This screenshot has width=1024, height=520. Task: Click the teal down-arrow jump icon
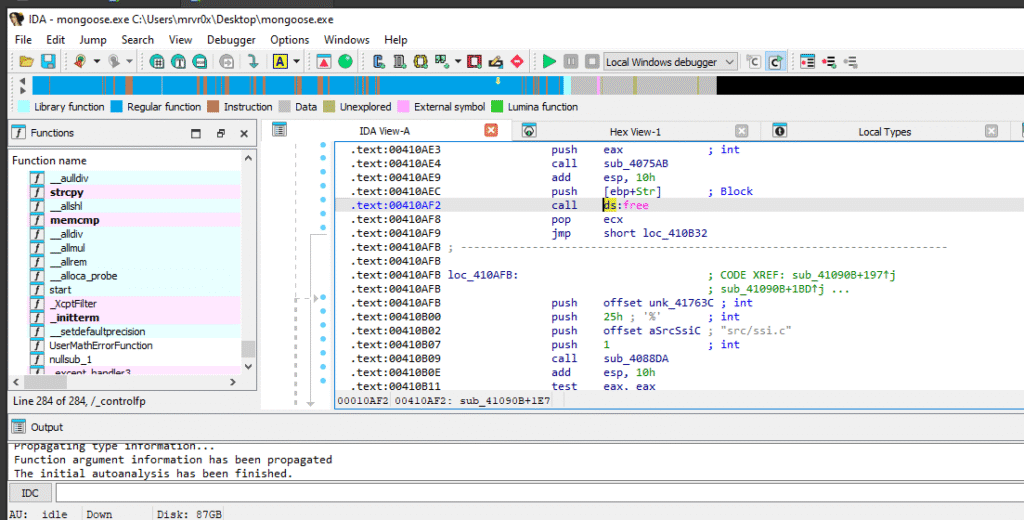point(253,61)
